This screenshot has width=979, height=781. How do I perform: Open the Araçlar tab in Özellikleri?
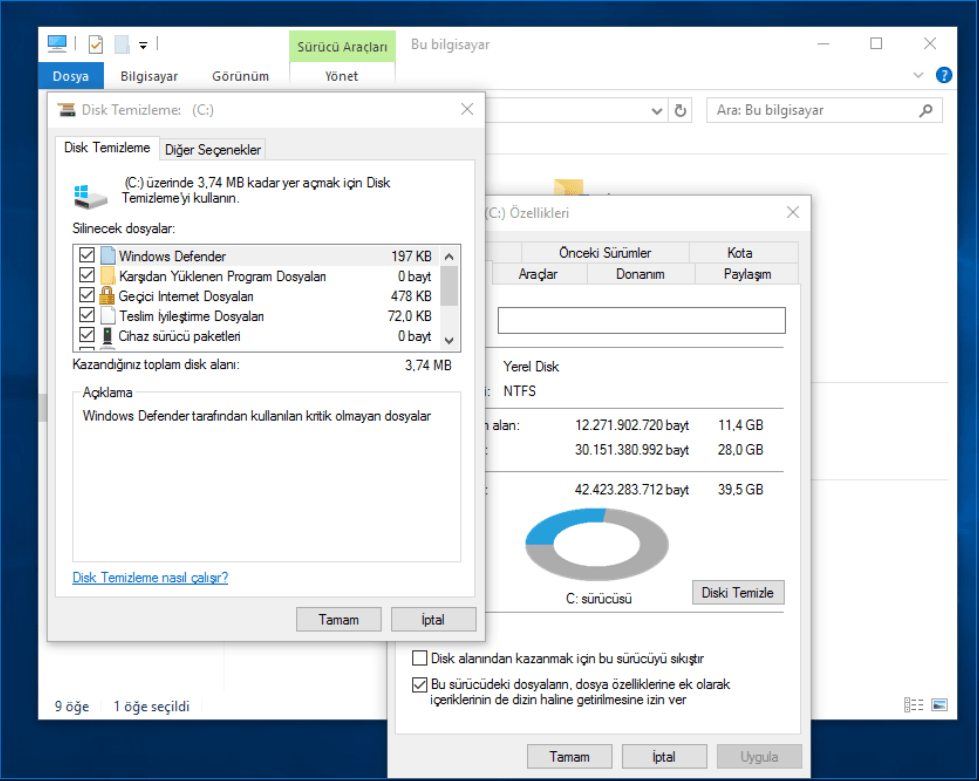tap(538, 274)
